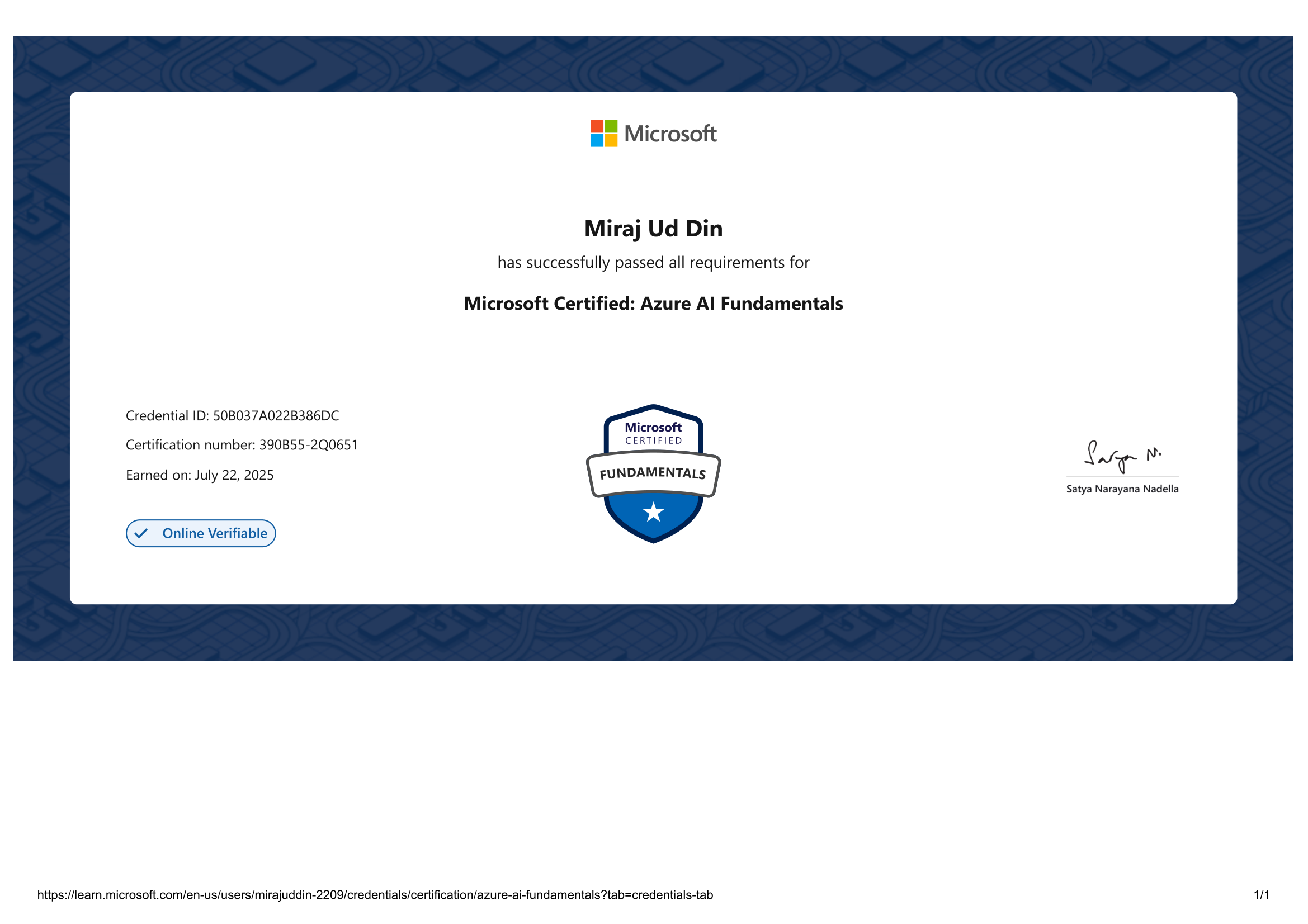
Task: Select the Azure AI Fundamentals certification title
Action: pos(653,304)
